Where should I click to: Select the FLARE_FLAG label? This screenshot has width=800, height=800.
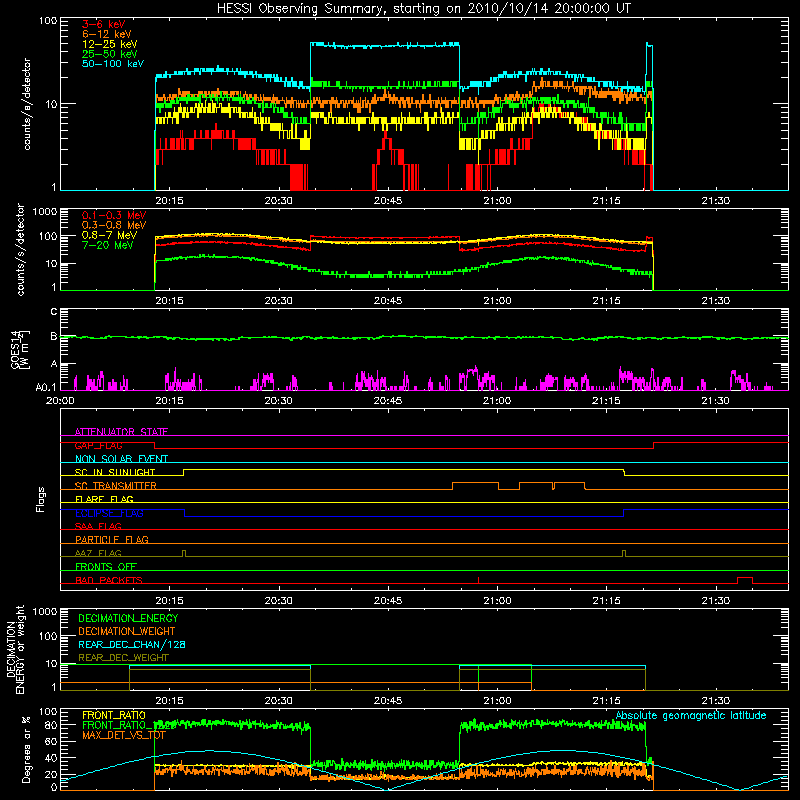pos(104,499)
